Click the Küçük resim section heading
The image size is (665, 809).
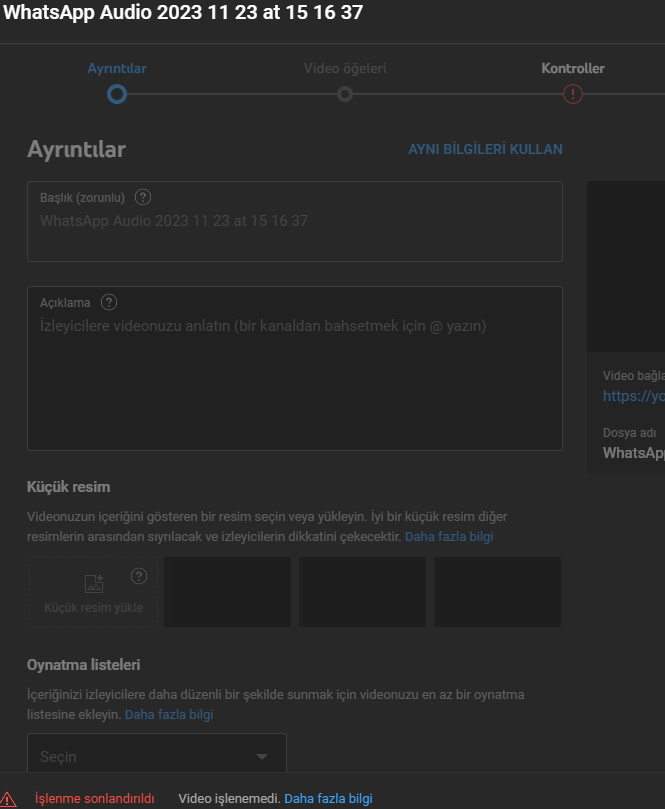pyautogui.click(x=69, y=487)
